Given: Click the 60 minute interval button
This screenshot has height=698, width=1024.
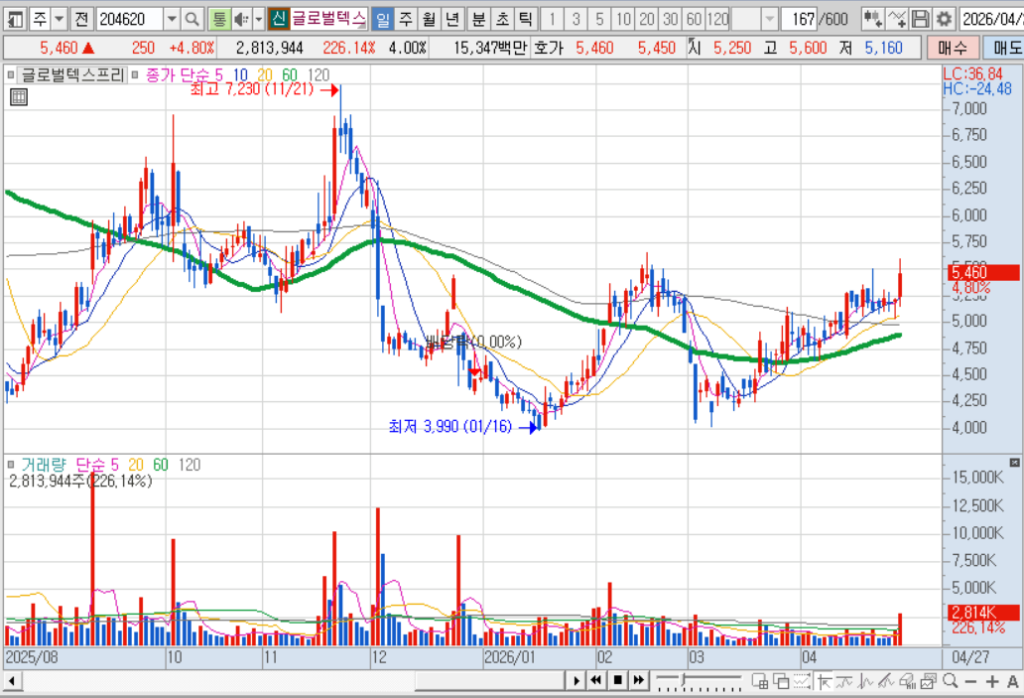Looking at the screenshot, I should click(x=694, y=20).
